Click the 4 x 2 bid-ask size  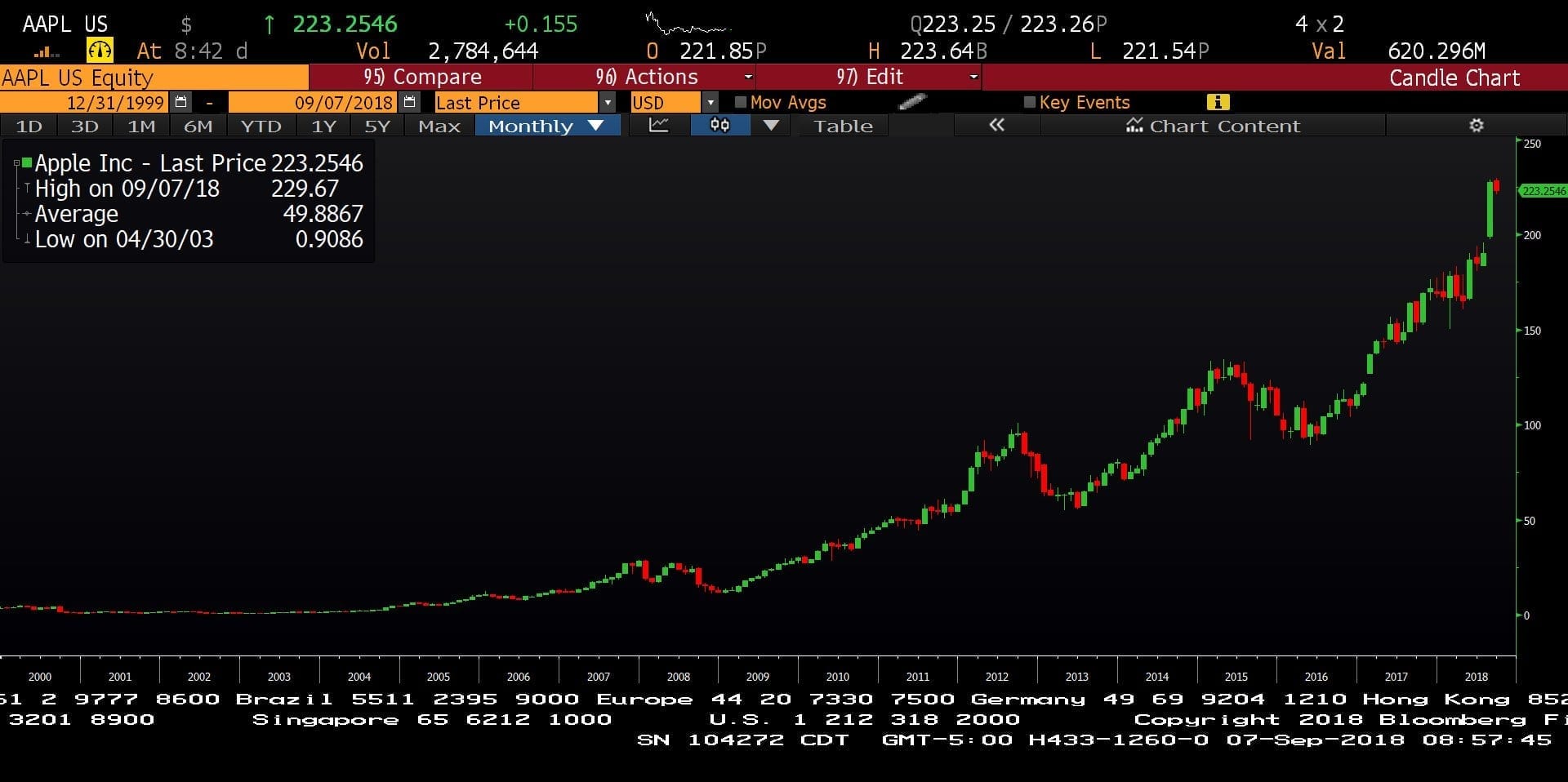(x=1319, y=24)
